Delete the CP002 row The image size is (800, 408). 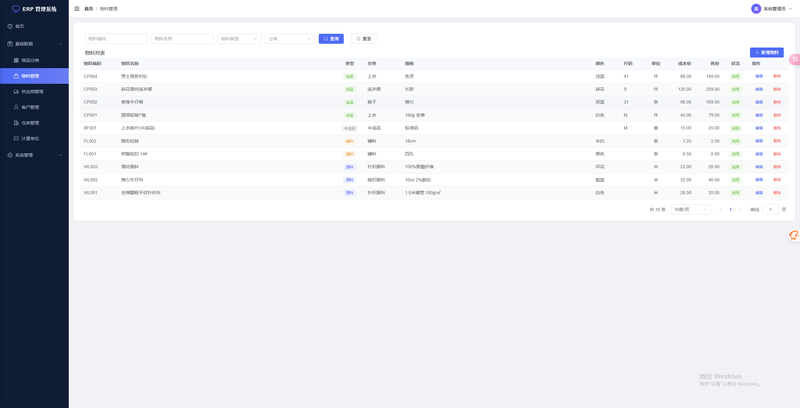tap(777, 102)
